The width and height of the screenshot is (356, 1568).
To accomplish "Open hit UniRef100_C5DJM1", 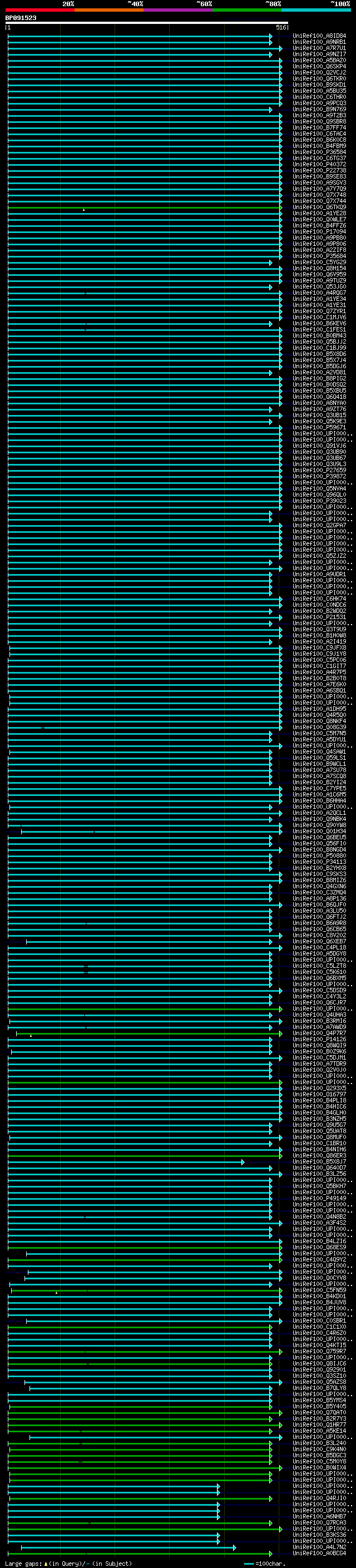I will point(319,1058).
